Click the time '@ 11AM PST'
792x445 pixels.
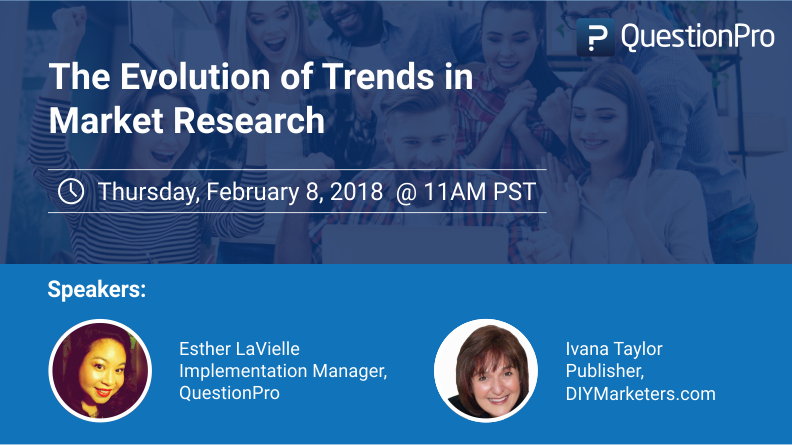466,192
